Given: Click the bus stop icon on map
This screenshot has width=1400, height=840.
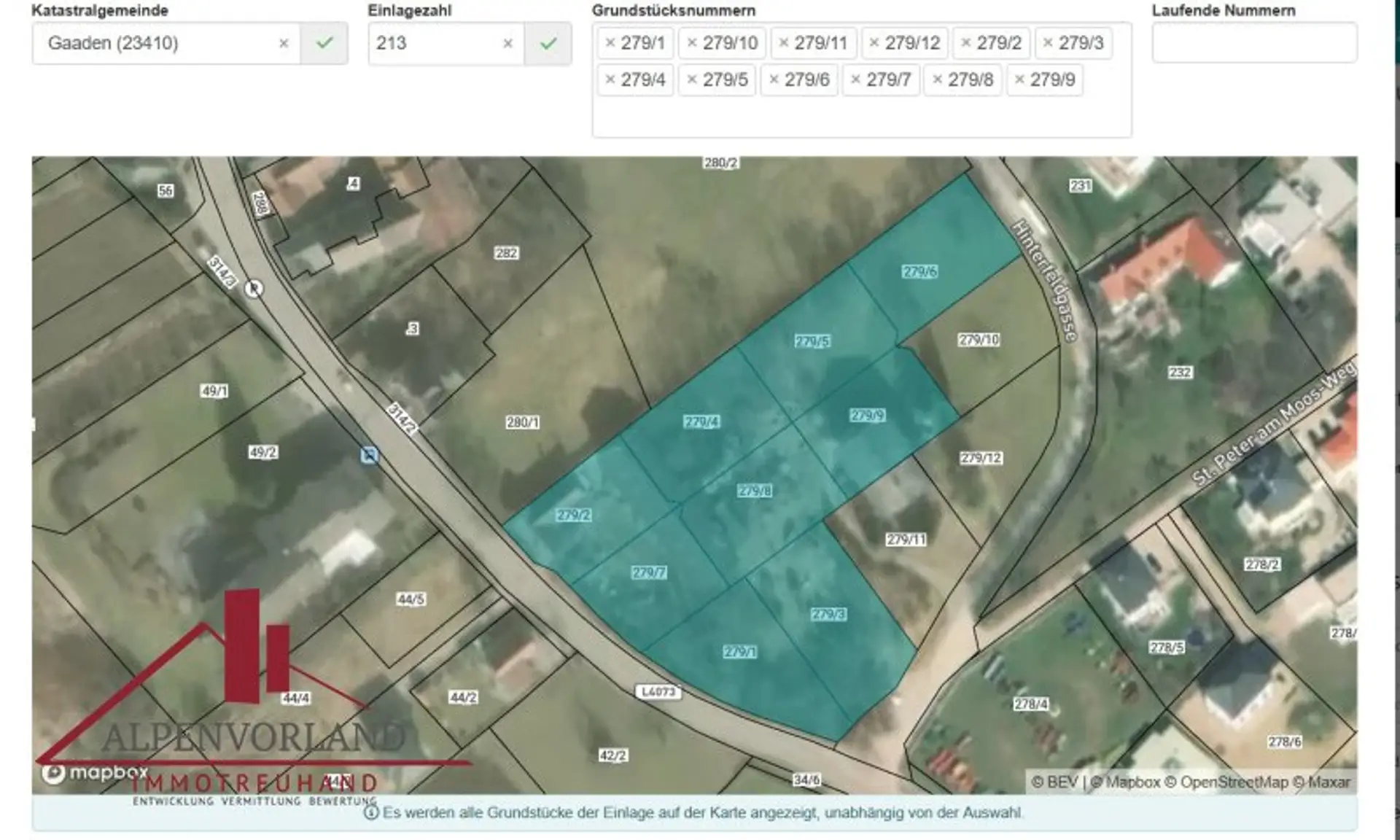Looking at the screenshot, I should click(x=370, y=456).
